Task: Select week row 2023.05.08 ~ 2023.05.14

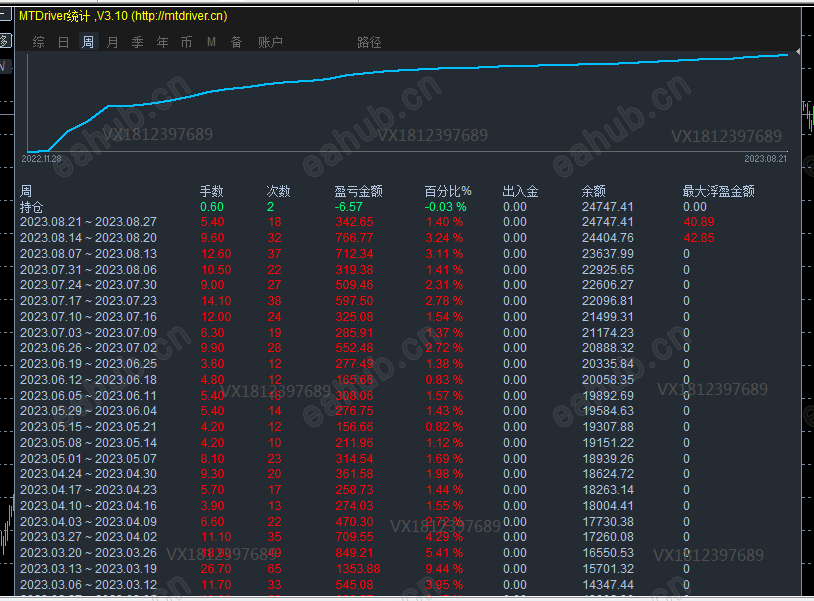Action: click(88, 443)
